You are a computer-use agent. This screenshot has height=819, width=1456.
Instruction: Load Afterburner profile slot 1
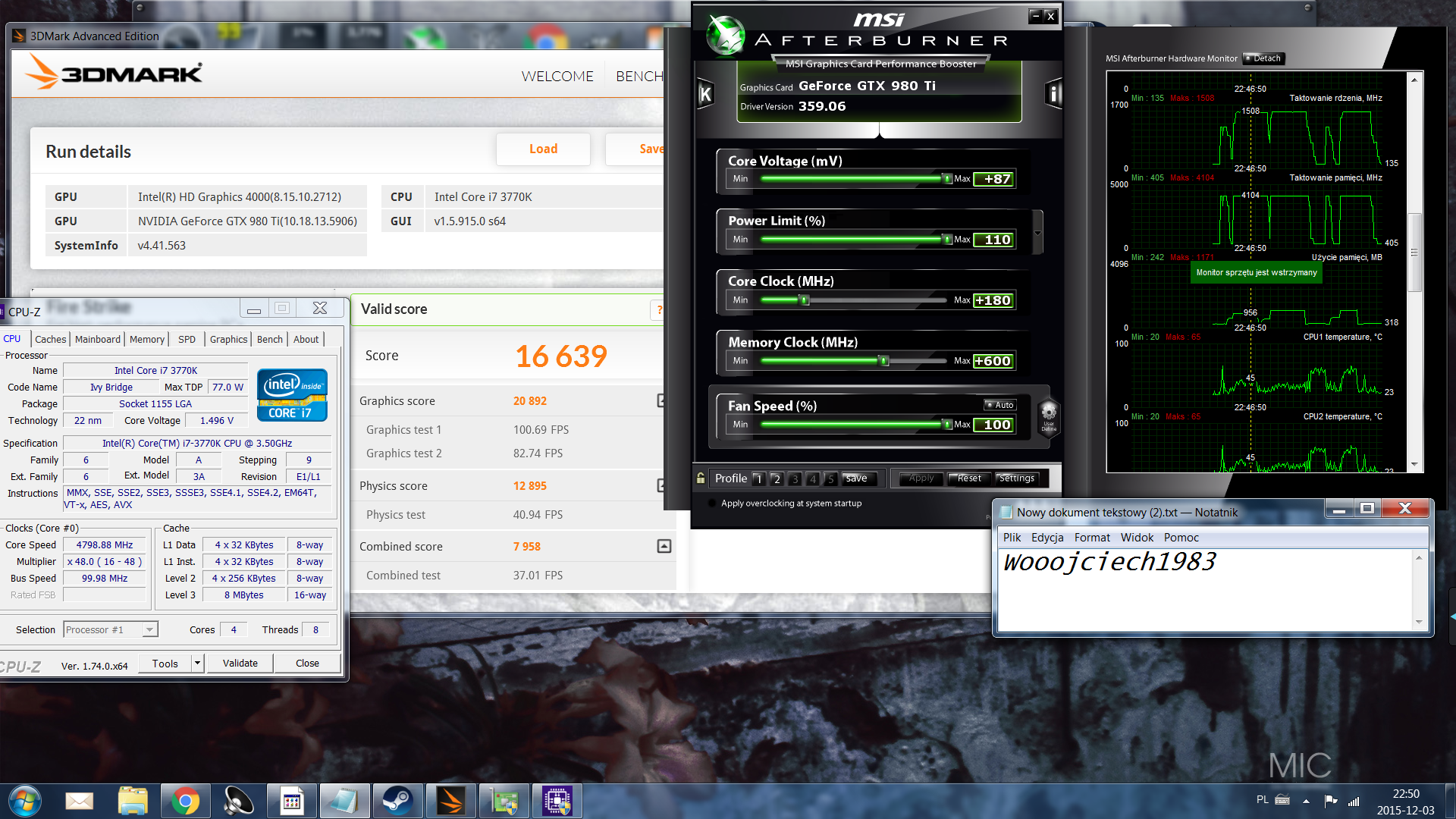758,479
